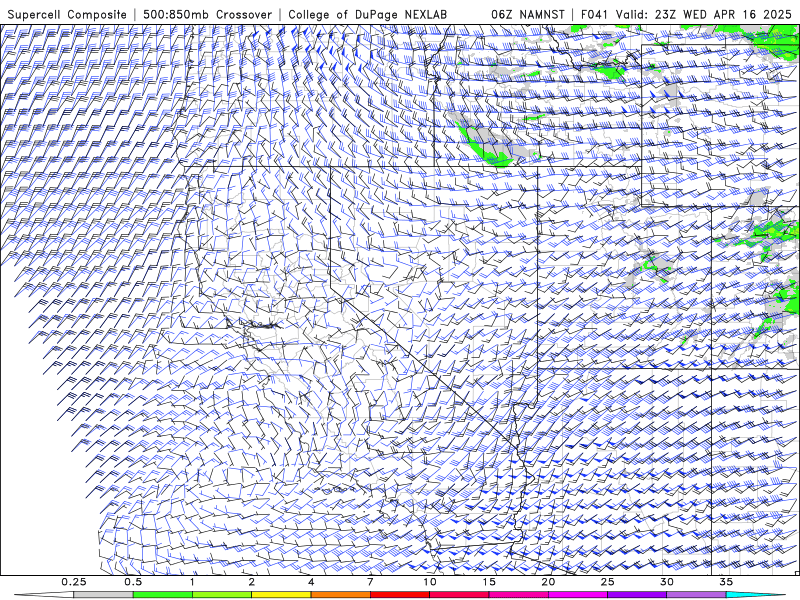Viewport: 800px width, 600px height.
Task: Click the scale label 25
Action: pyautogui.click(x=607, y=582)
